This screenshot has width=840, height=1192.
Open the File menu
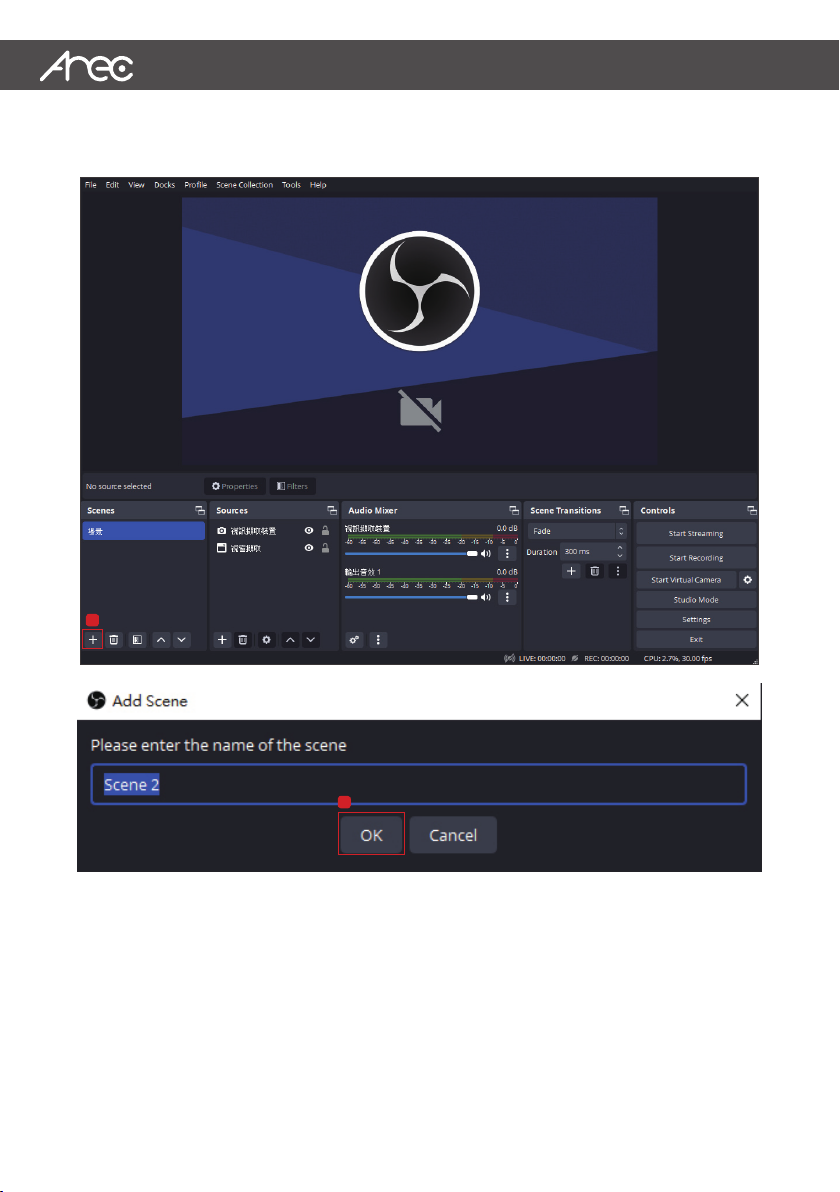pos(91,185)
